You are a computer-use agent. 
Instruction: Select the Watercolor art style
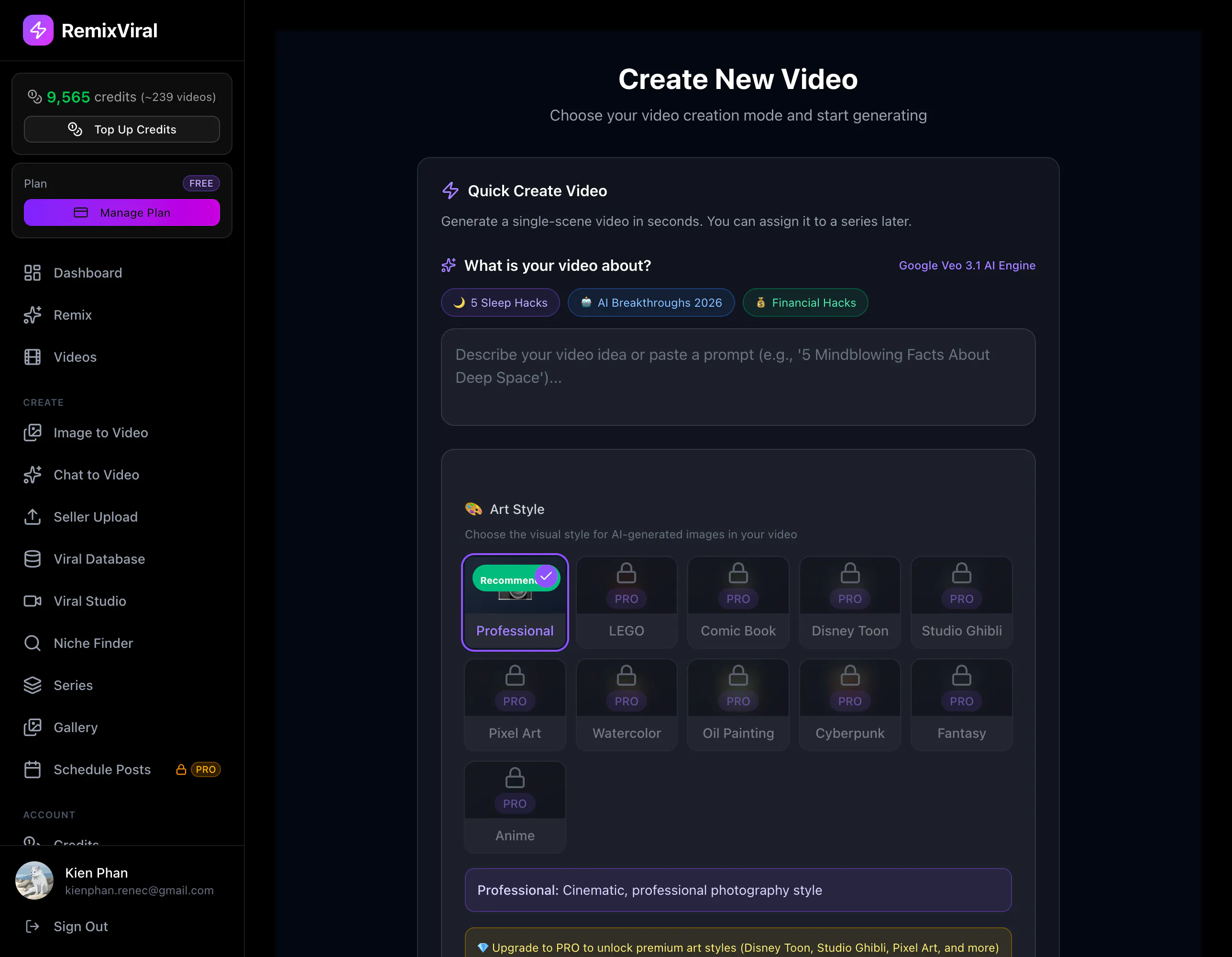[x=626, y=705]
